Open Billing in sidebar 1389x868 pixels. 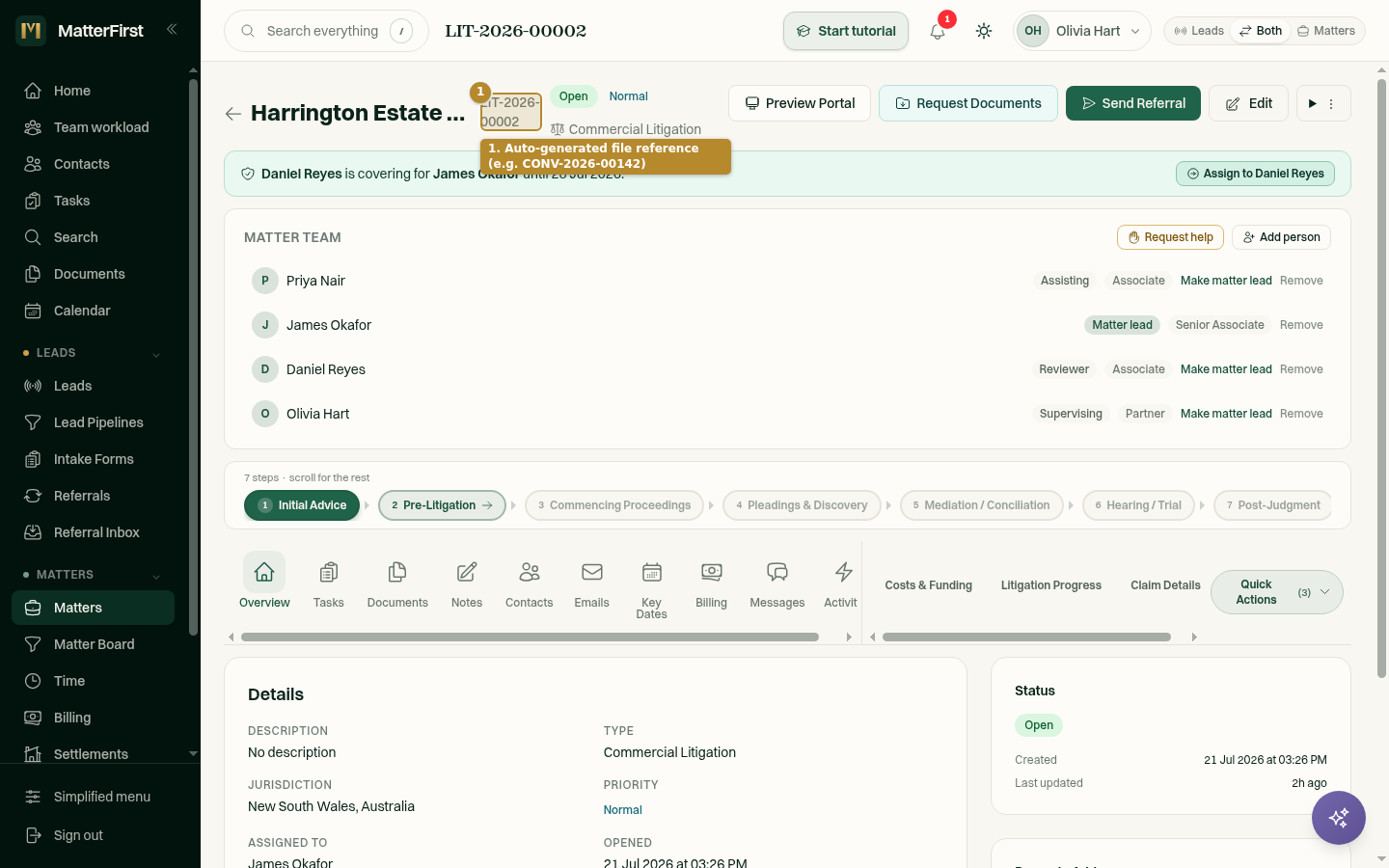coord(93,718)
